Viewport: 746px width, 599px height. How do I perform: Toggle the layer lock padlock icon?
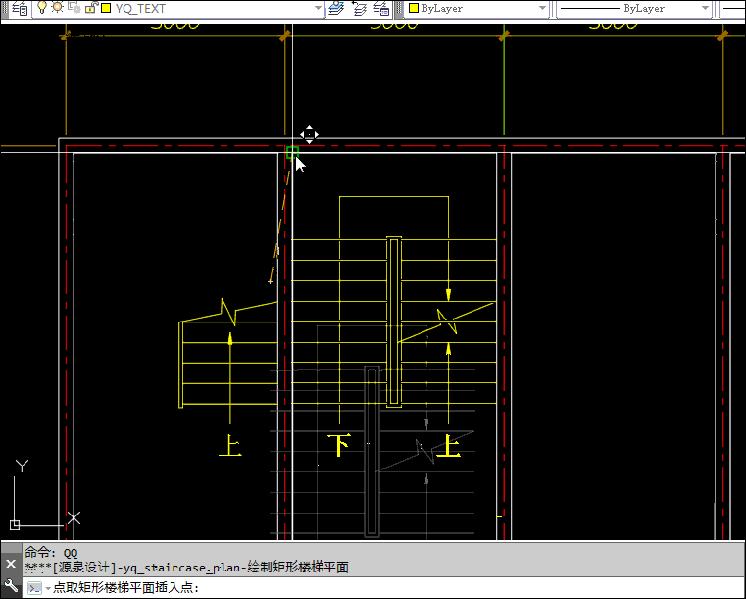(91, 7)
